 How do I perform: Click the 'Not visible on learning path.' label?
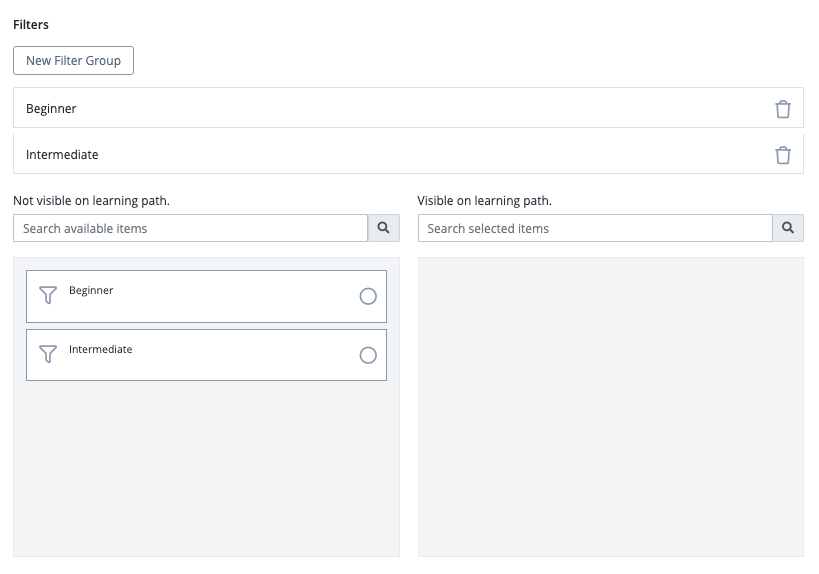[x=91, y=200]
